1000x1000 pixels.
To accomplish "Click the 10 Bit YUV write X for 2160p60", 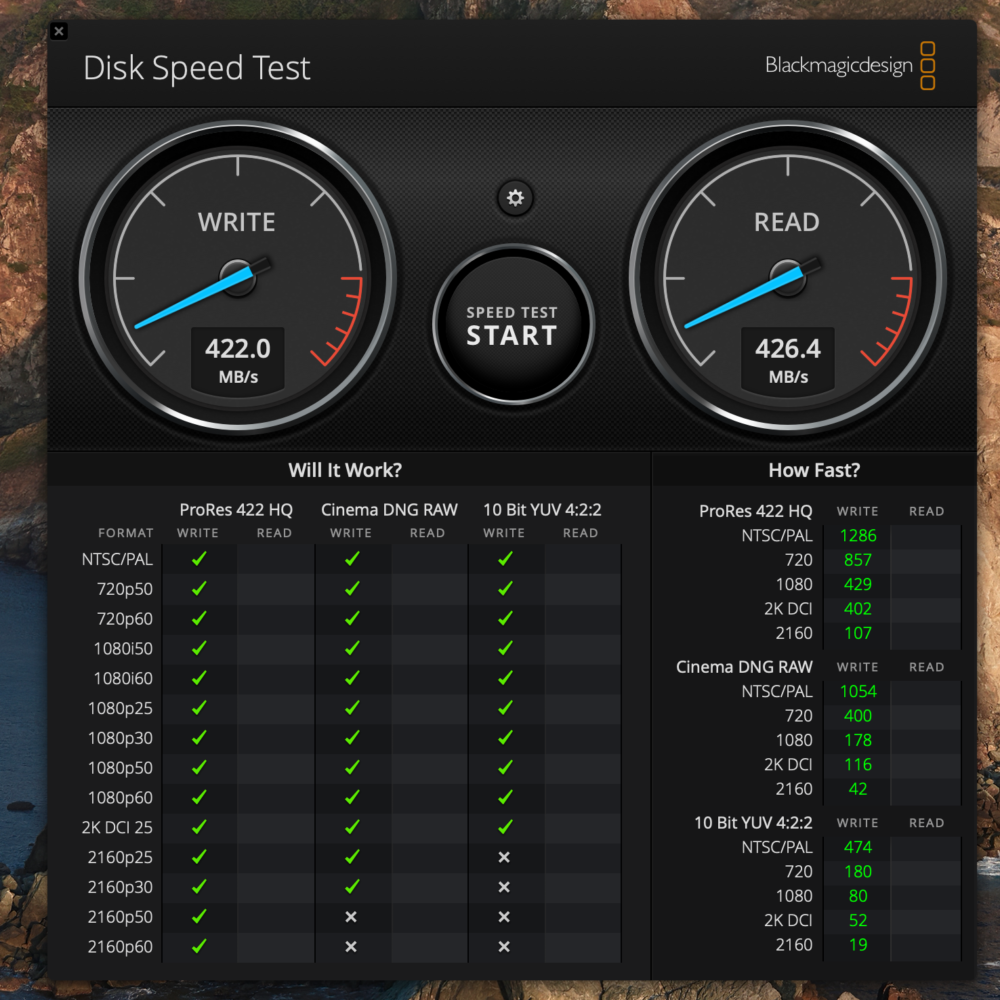I will click(504, 946).
